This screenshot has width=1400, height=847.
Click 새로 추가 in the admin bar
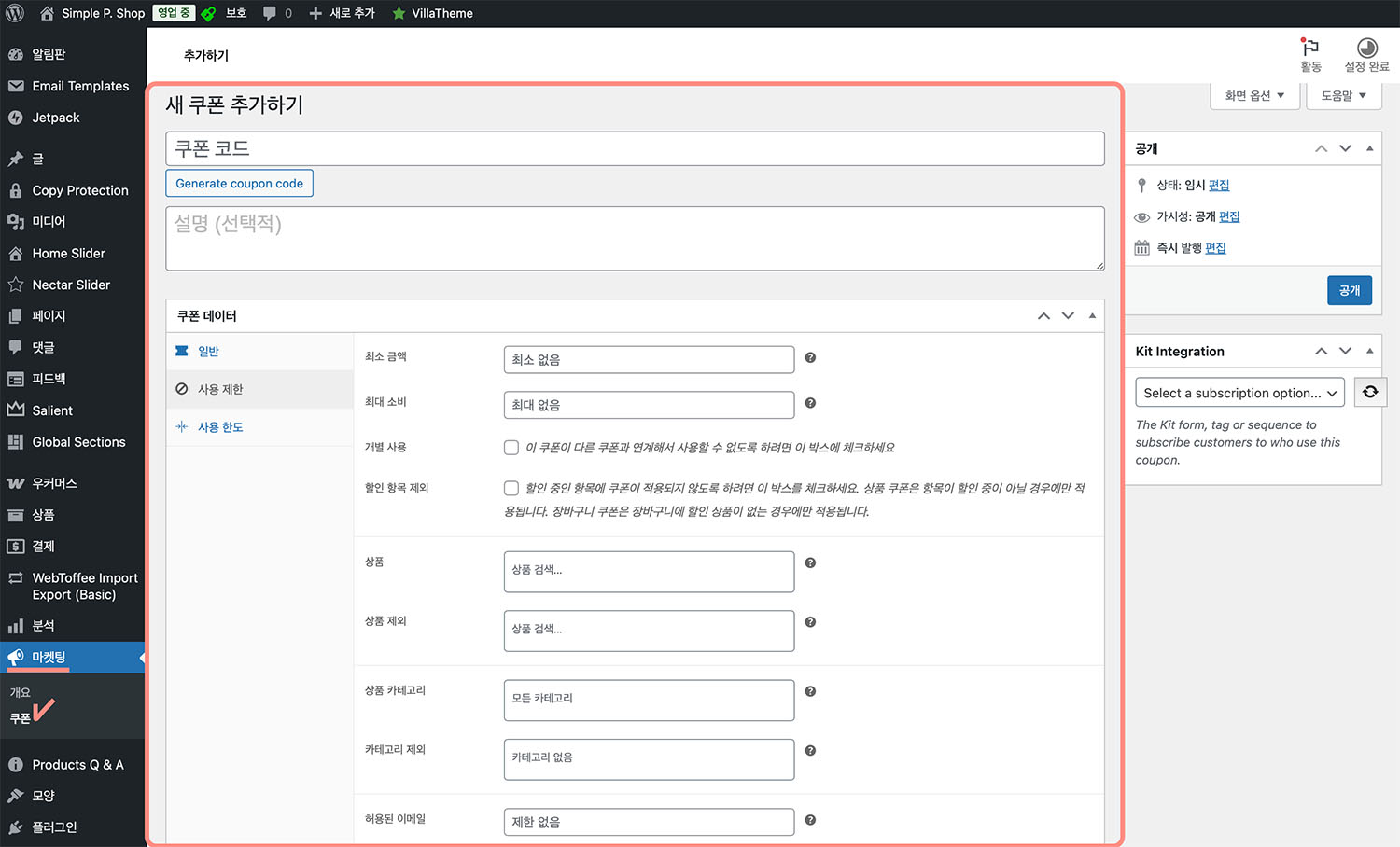point(342,13)
